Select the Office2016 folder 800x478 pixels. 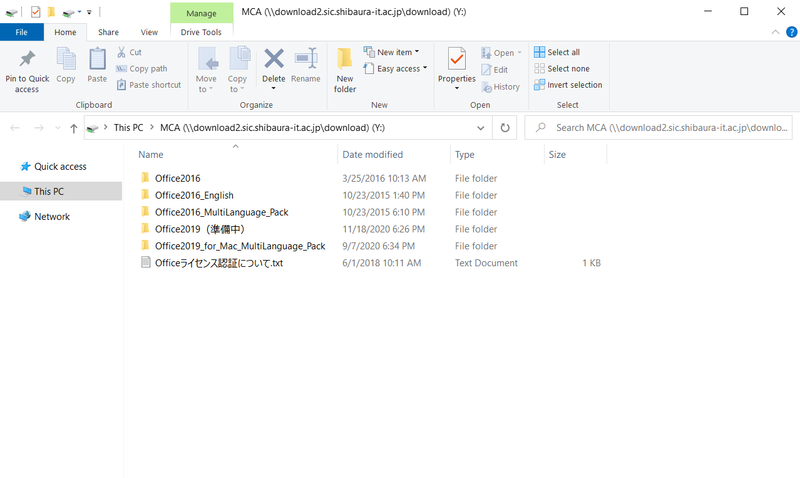(178, 178)
